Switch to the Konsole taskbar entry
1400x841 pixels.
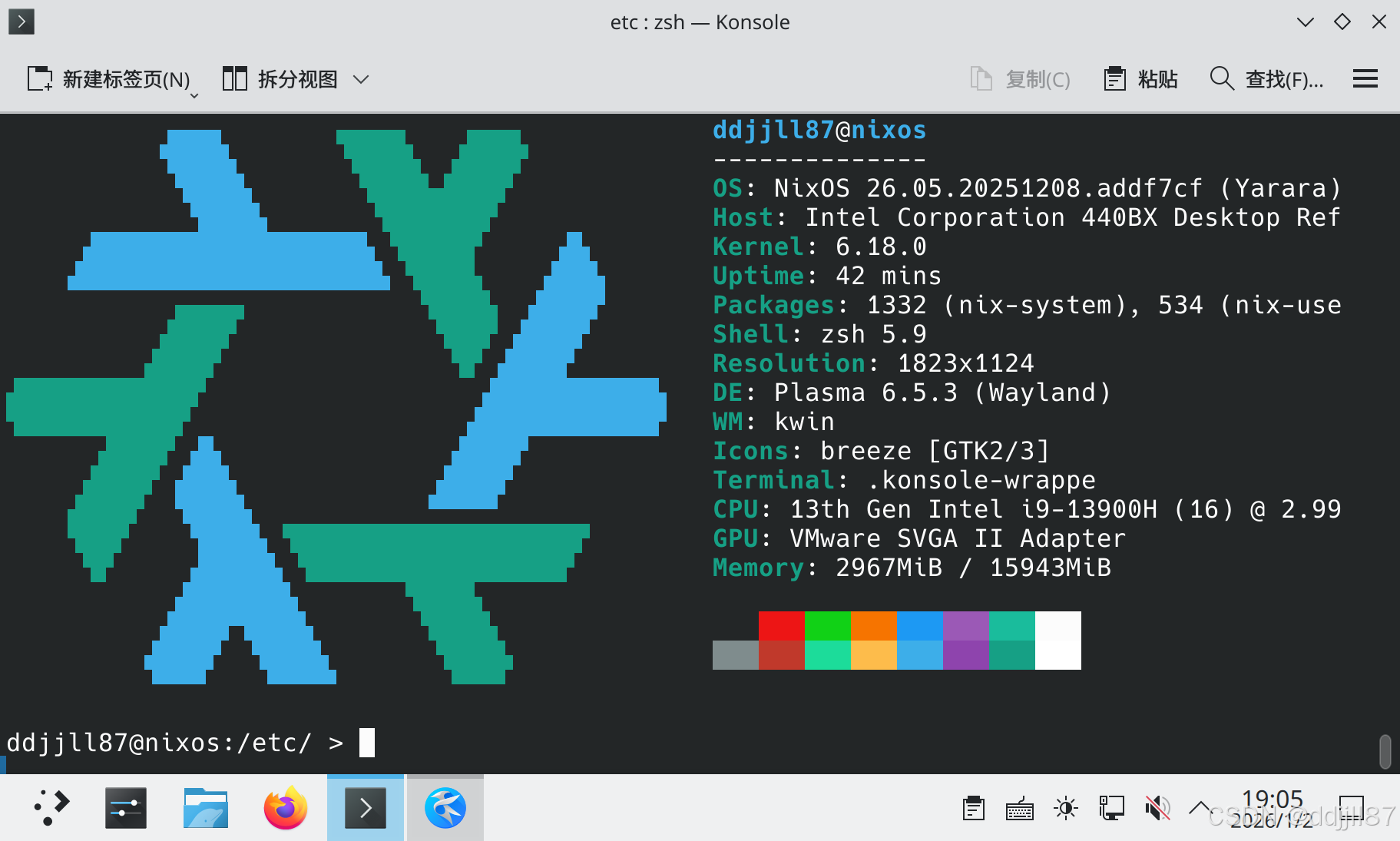click(365, 807)
